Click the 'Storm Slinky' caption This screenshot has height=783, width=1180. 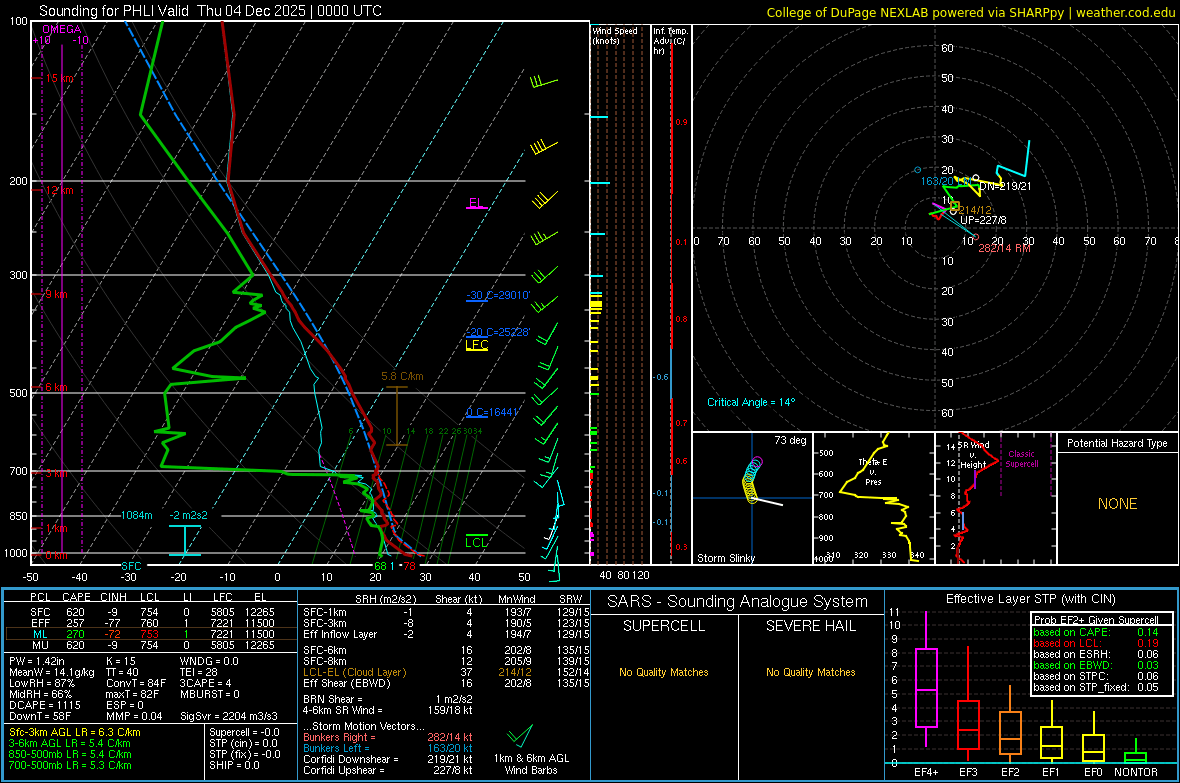pyautogui.click(x=725, y=558)
